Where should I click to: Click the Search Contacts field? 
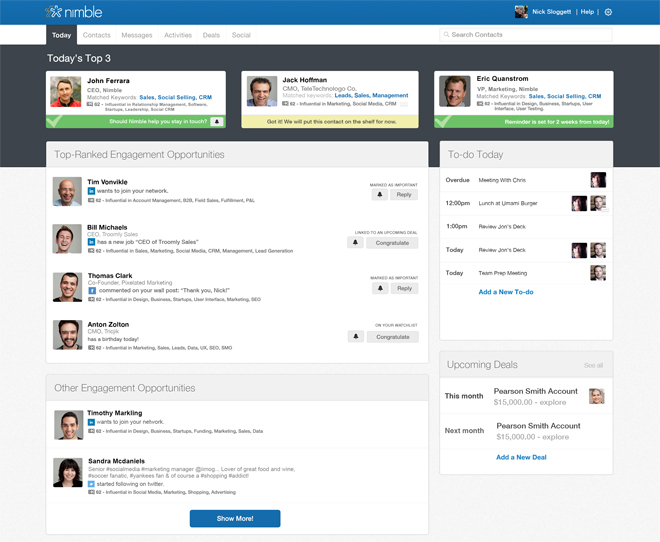[526, 35]
